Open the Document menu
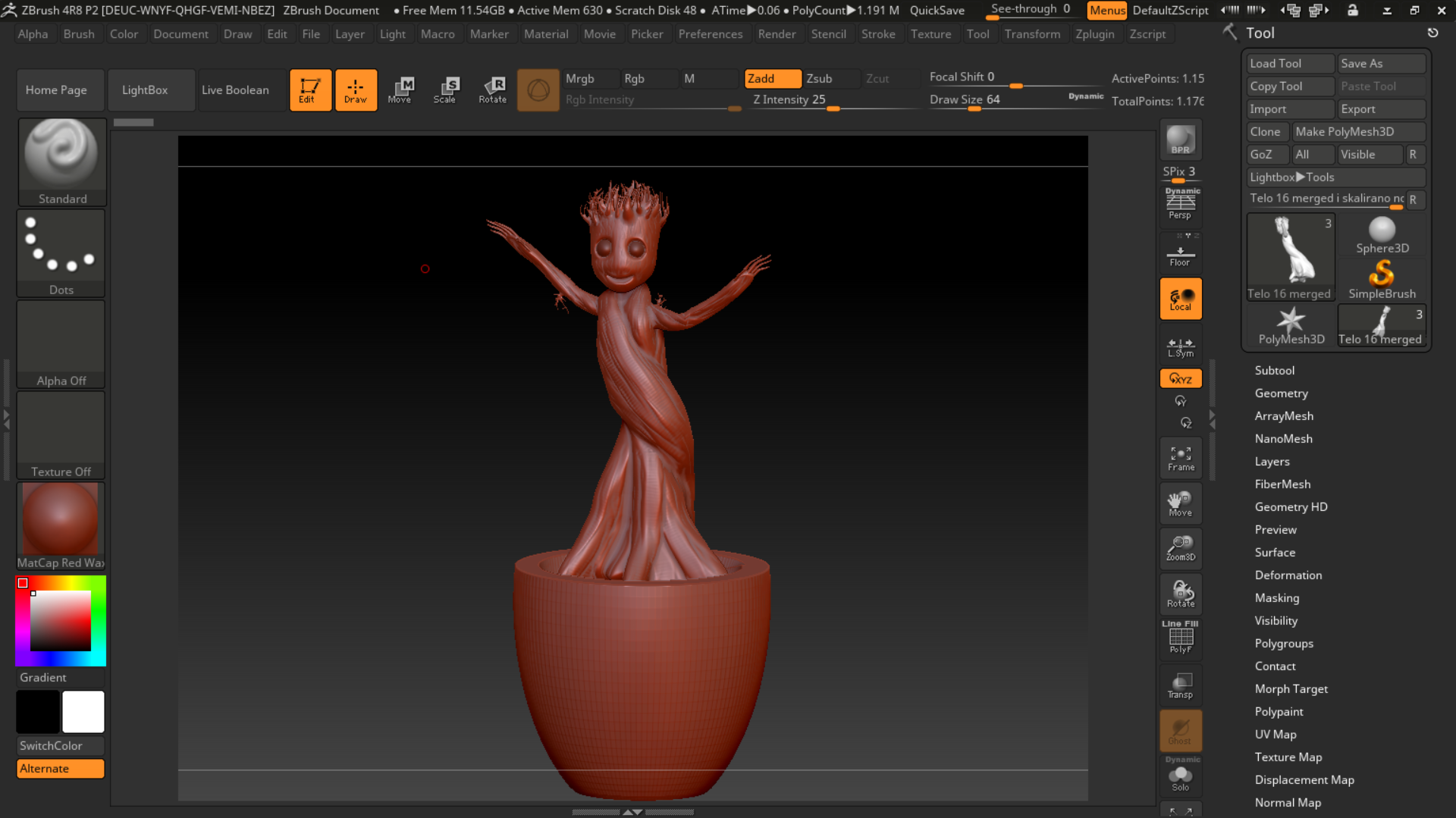The width and height of the screenshot is (1456, 818). [x=180, y=34]
